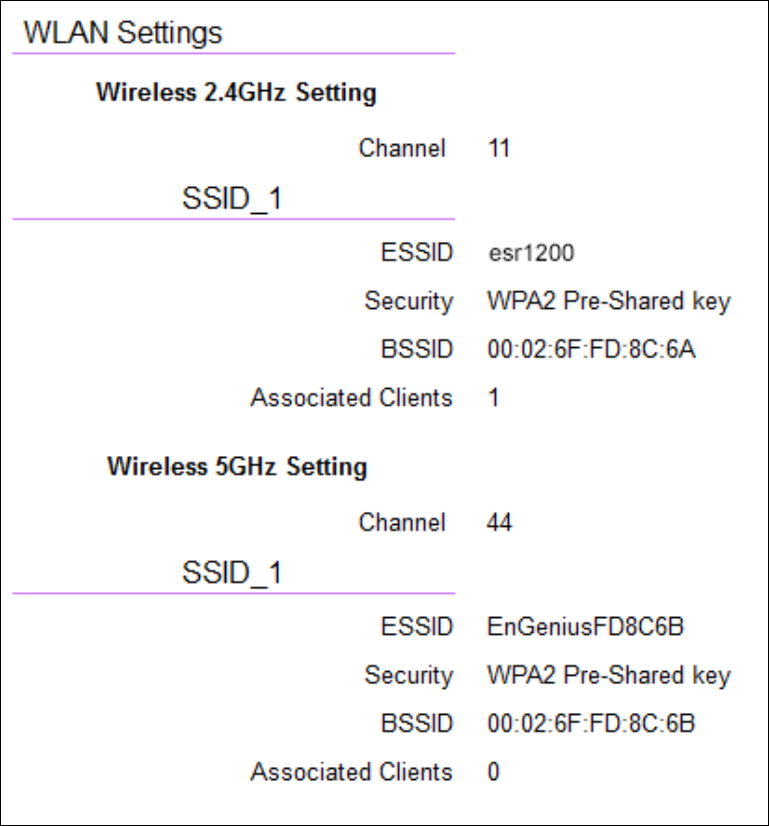Click the 5GHz WPA2 Pre-Shared key text
This screenshot has width=769, height=826.
[x=609, y=675]
